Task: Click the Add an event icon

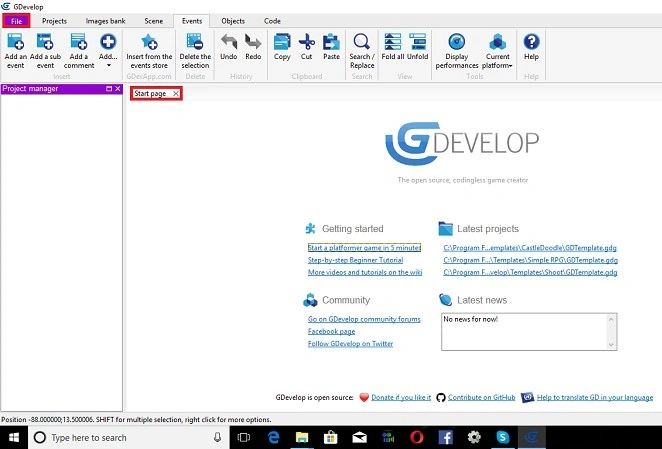Action: pos(16,42)
